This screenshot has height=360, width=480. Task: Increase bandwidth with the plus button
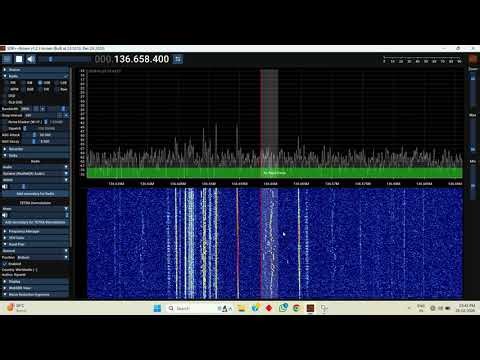pyautogui.click(x=43, y=109)
